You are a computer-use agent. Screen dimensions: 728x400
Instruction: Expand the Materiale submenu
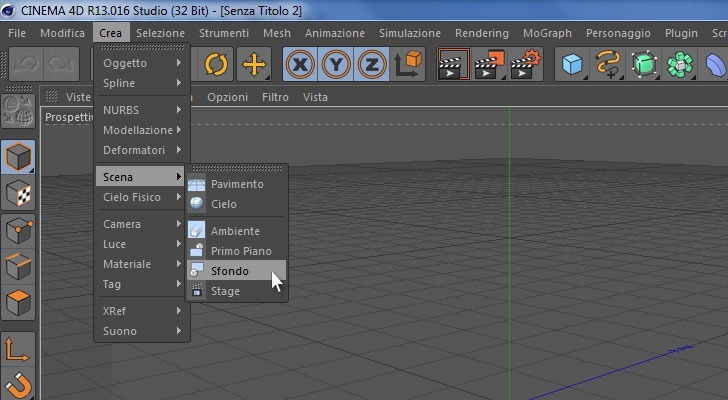[x=142, y=264]
